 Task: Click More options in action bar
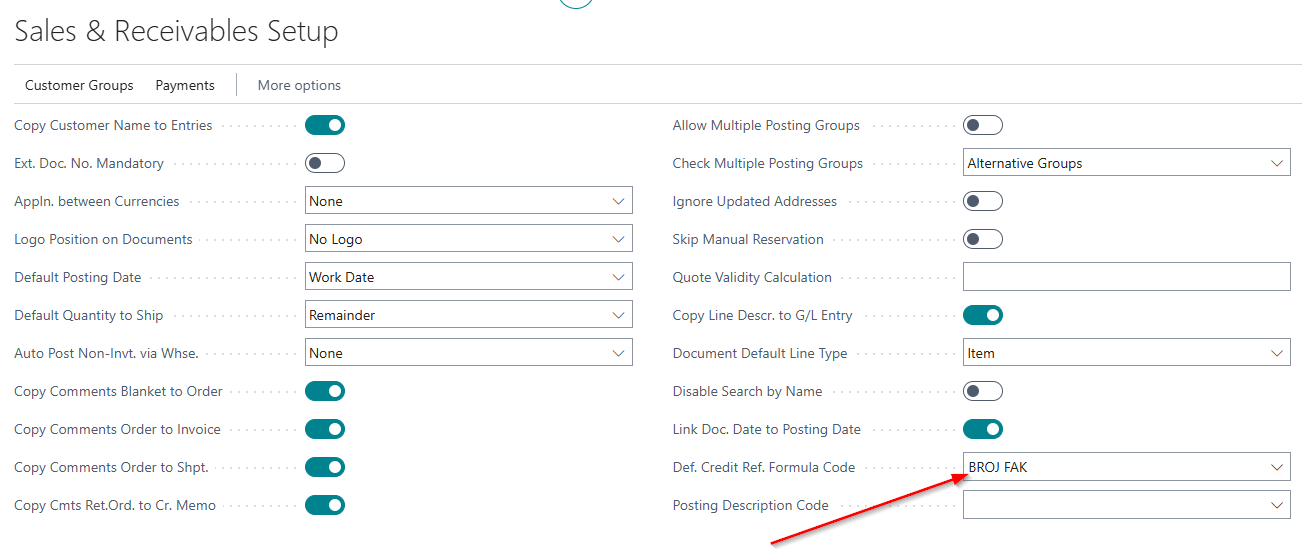click(x=299, y=85)
